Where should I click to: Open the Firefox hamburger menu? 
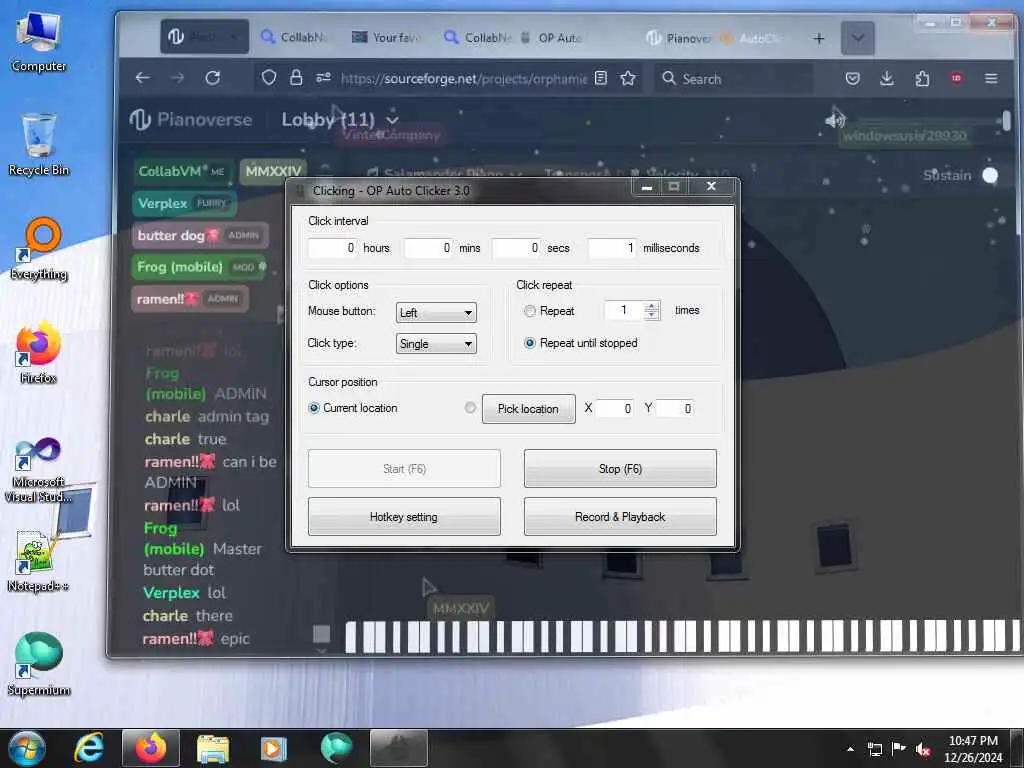991,78
